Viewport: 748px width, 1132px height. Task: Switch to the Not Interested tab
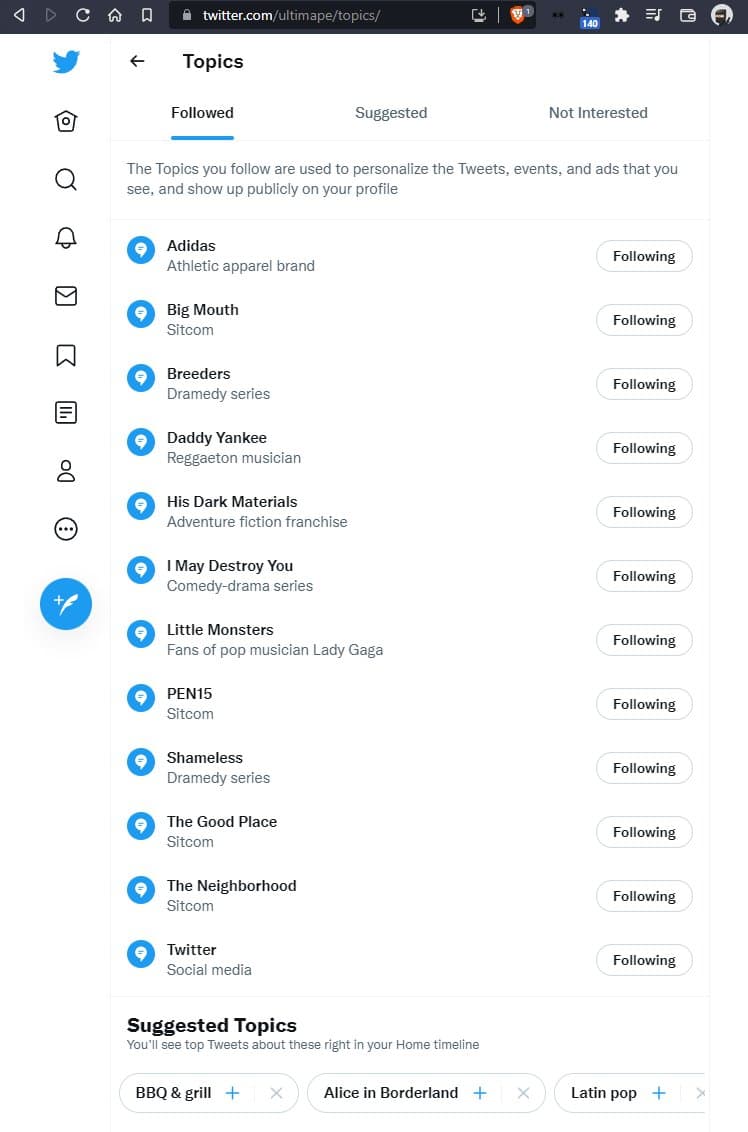[x=598, y=113]
